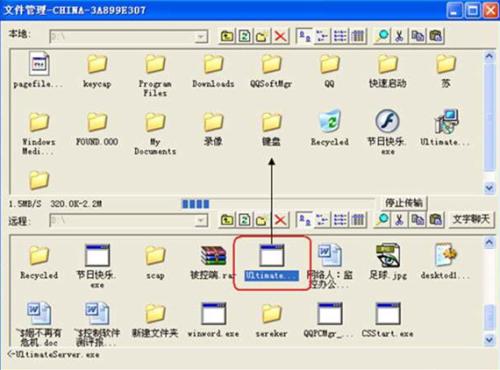
Task: Click scissors cut icon in remote toolbar
Action: click(x=400, y=220)
